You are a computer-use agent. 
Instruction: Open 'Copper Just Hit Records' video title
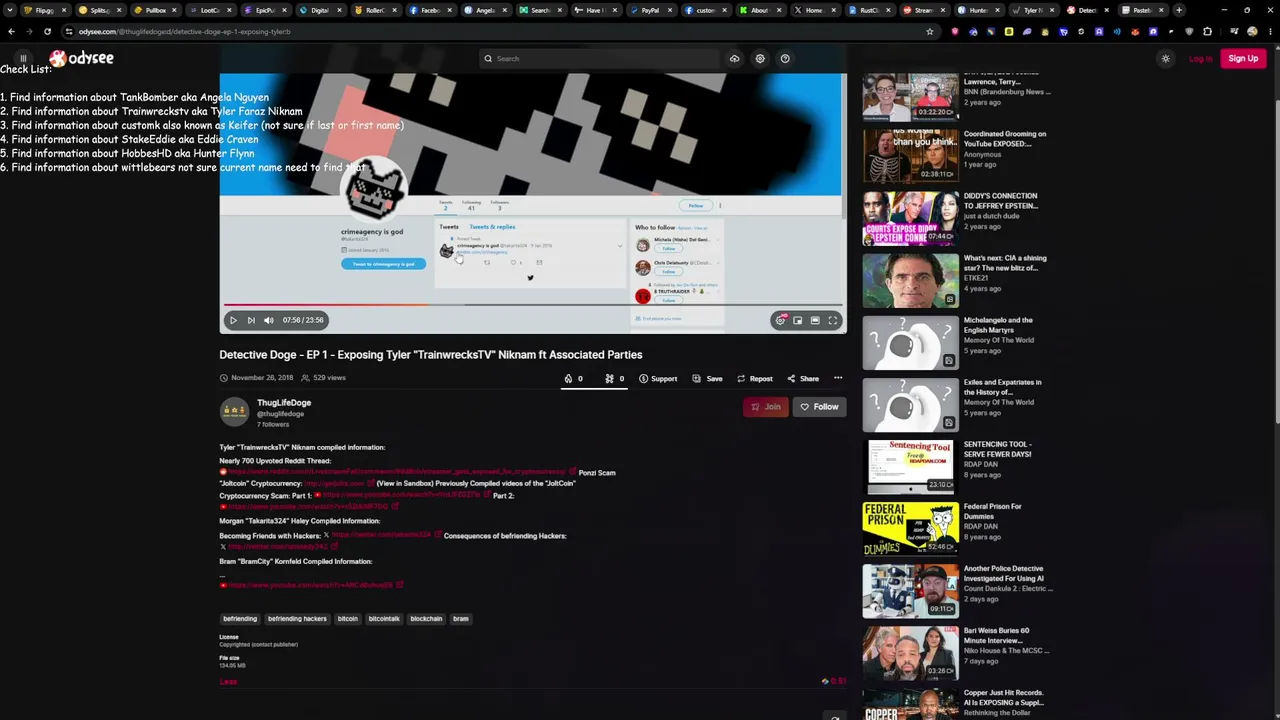coord(1005,696)
